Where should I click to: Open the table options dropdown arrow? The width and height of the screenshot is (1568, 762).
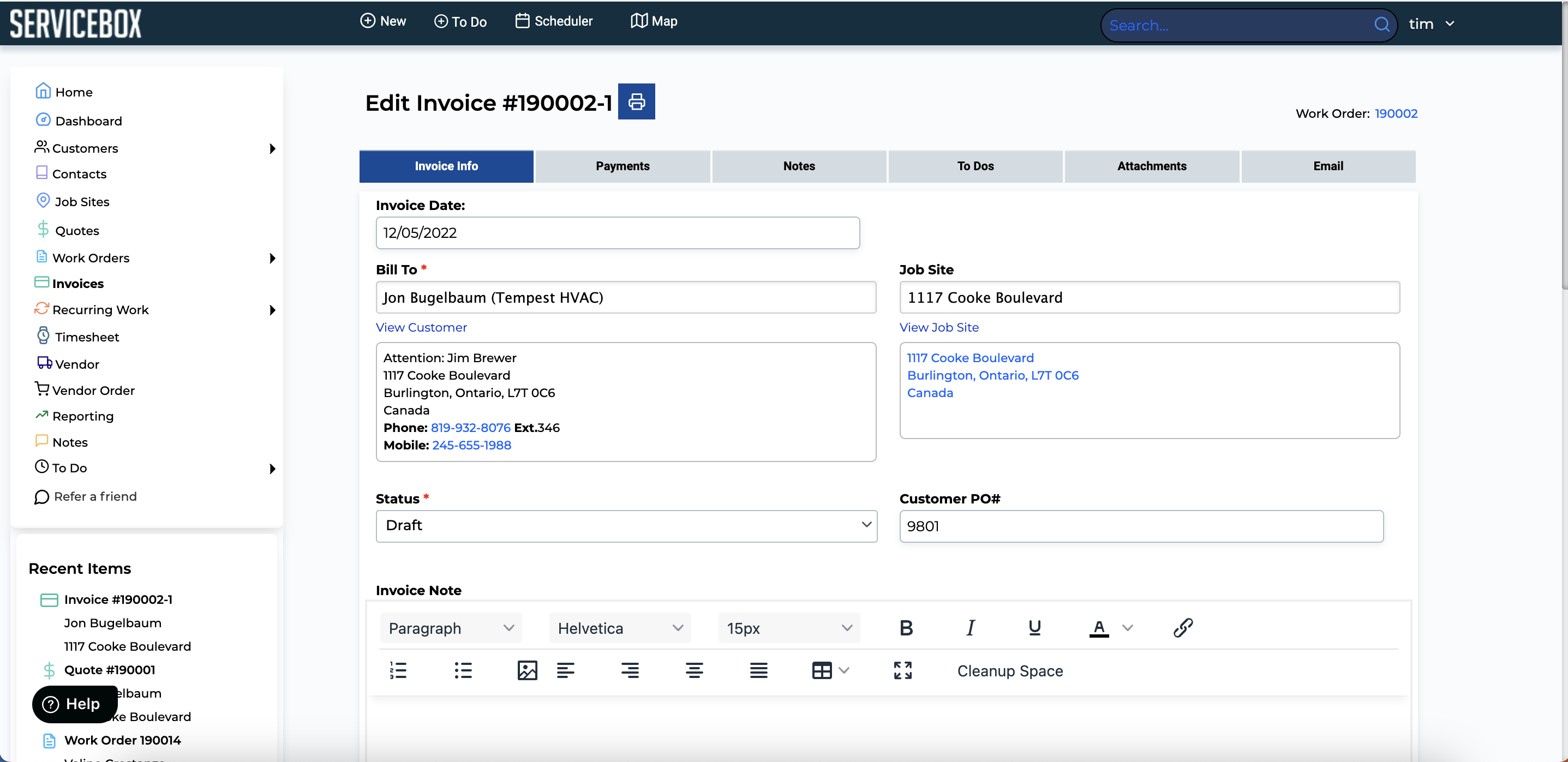(x=843, y=670)
